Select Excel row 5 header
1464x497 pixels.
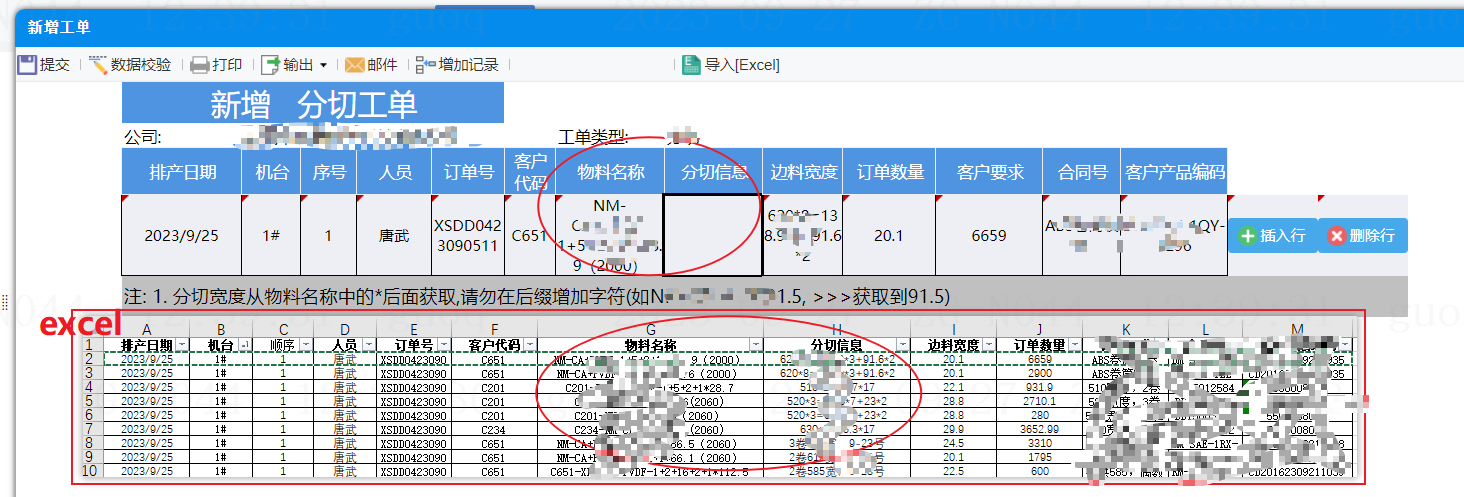click(90, 401)
